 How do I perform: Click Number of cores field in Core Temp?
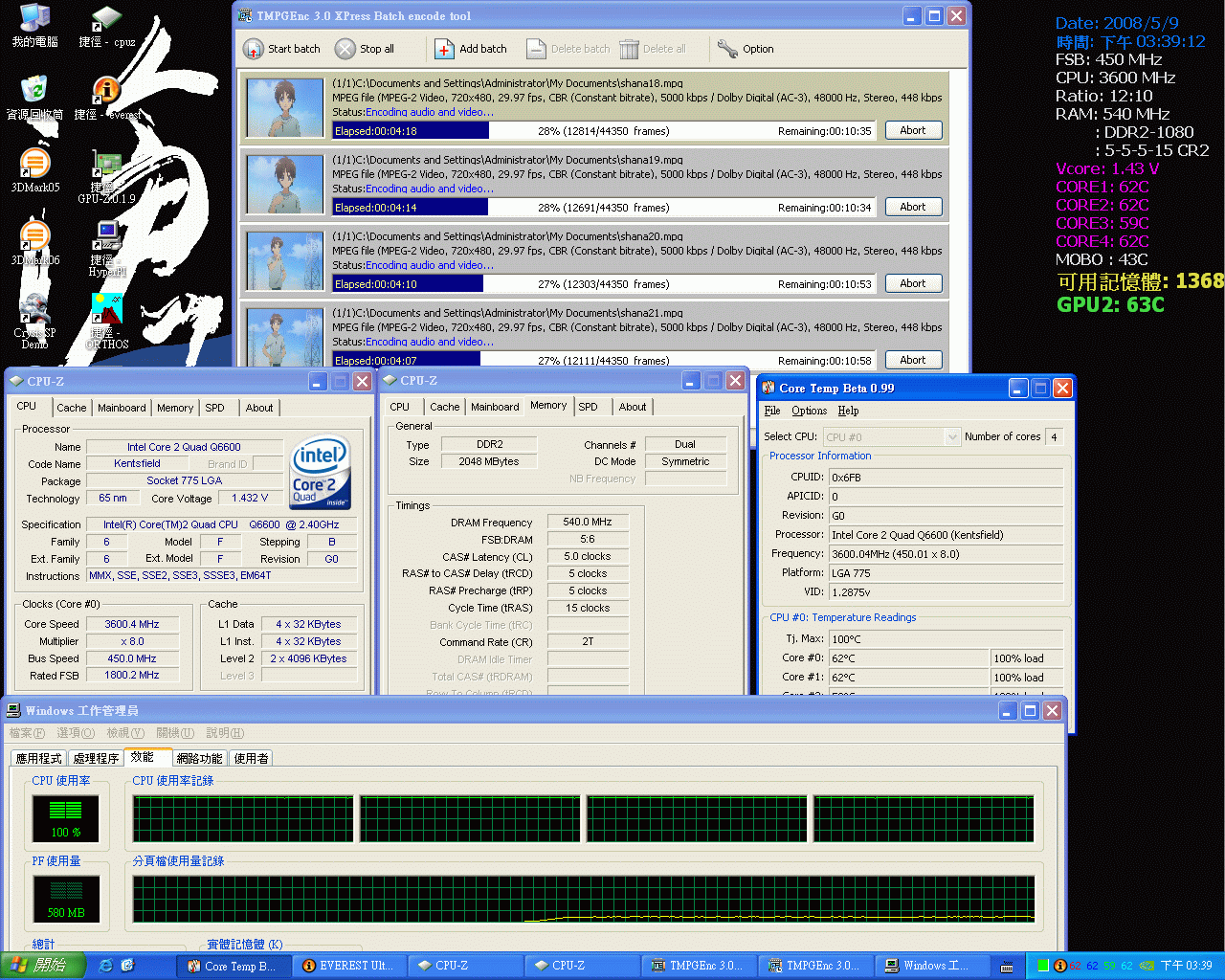pos(1055,437)
